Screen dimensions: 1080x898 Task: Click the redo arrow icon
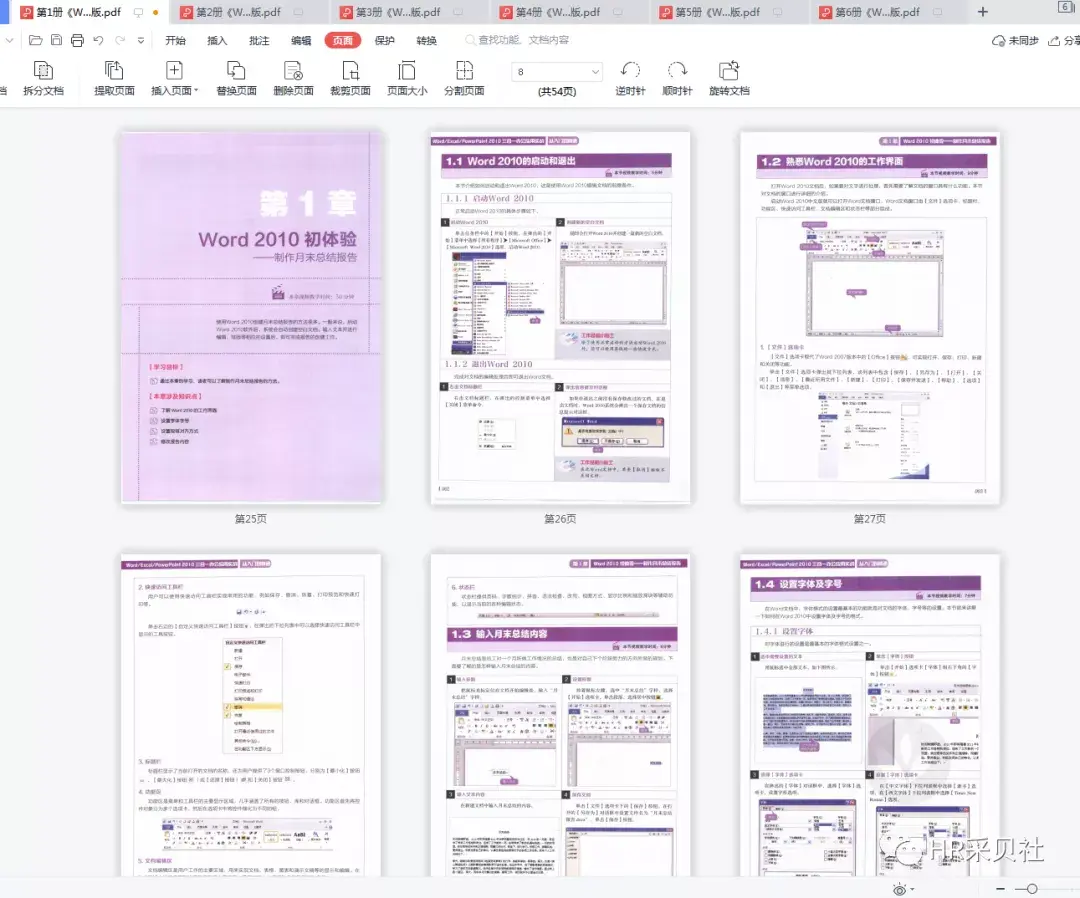(x=120, y=41)
